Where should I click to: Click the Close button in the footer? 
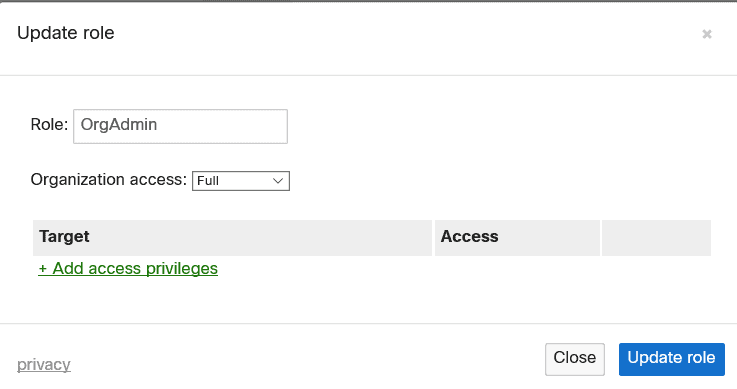coord(575,359)
